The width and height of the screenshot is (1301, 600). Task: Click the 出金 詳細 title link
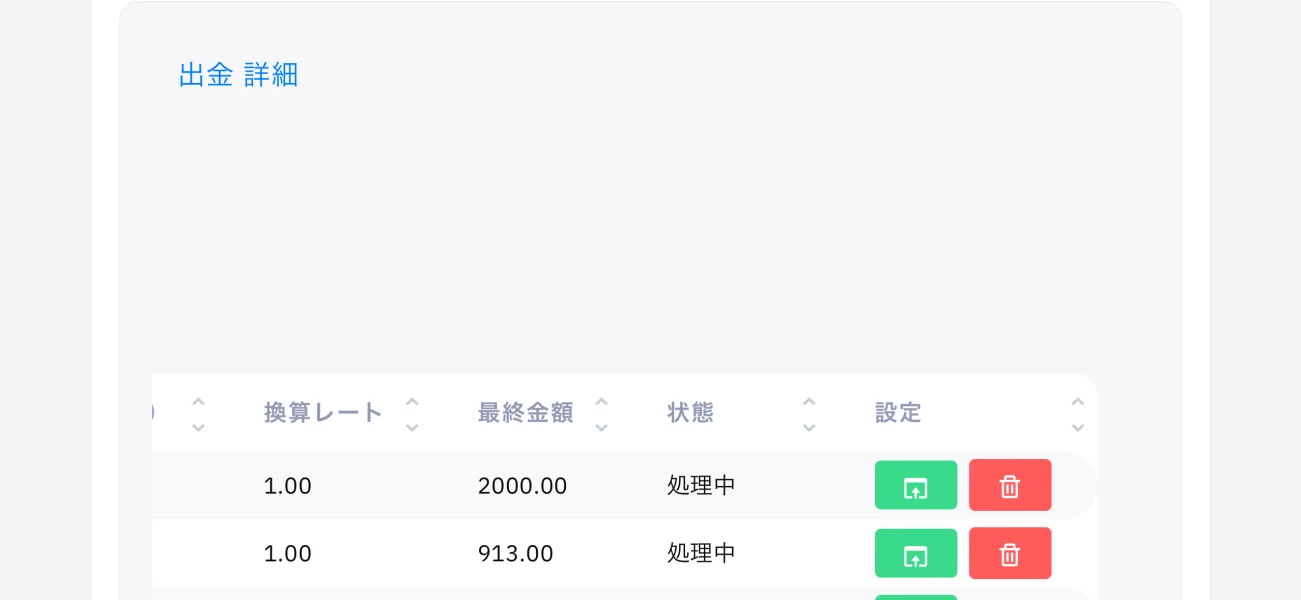pyautogui.click(x=238, y=75)
